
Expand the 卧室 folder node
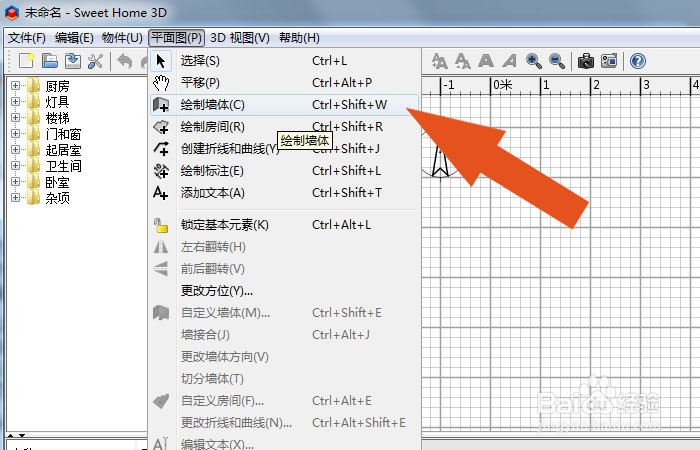(x=15, y=182)
